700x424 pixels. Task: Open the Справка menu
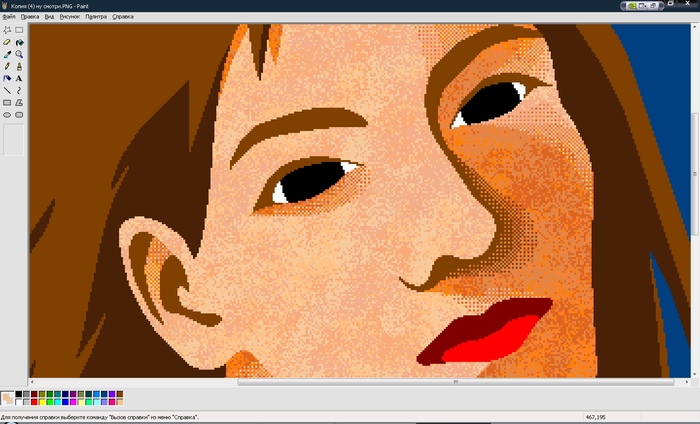(122, 17)
